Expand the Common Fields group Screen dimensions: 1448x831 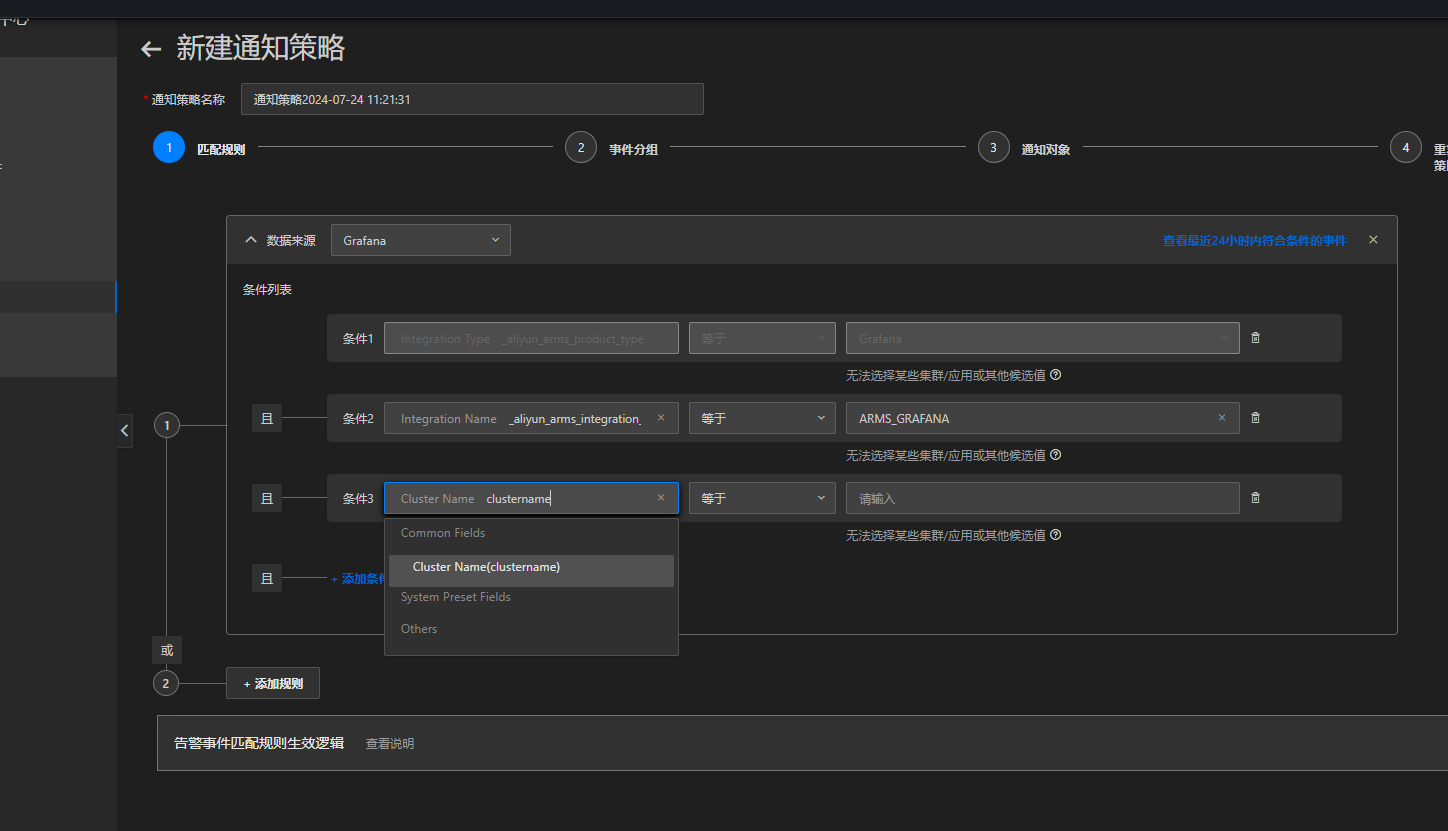pos(443,533)
